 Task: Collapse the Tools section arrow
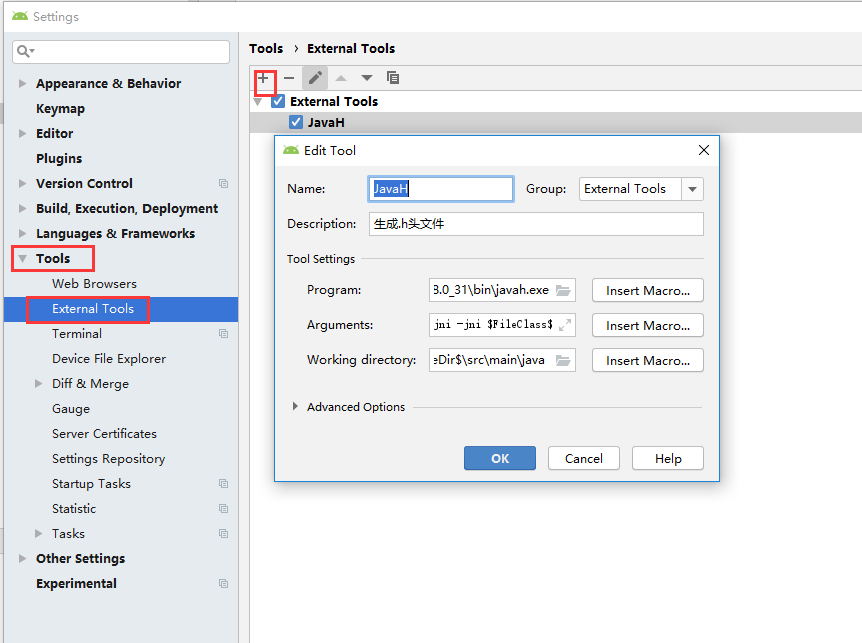point(23,259)
